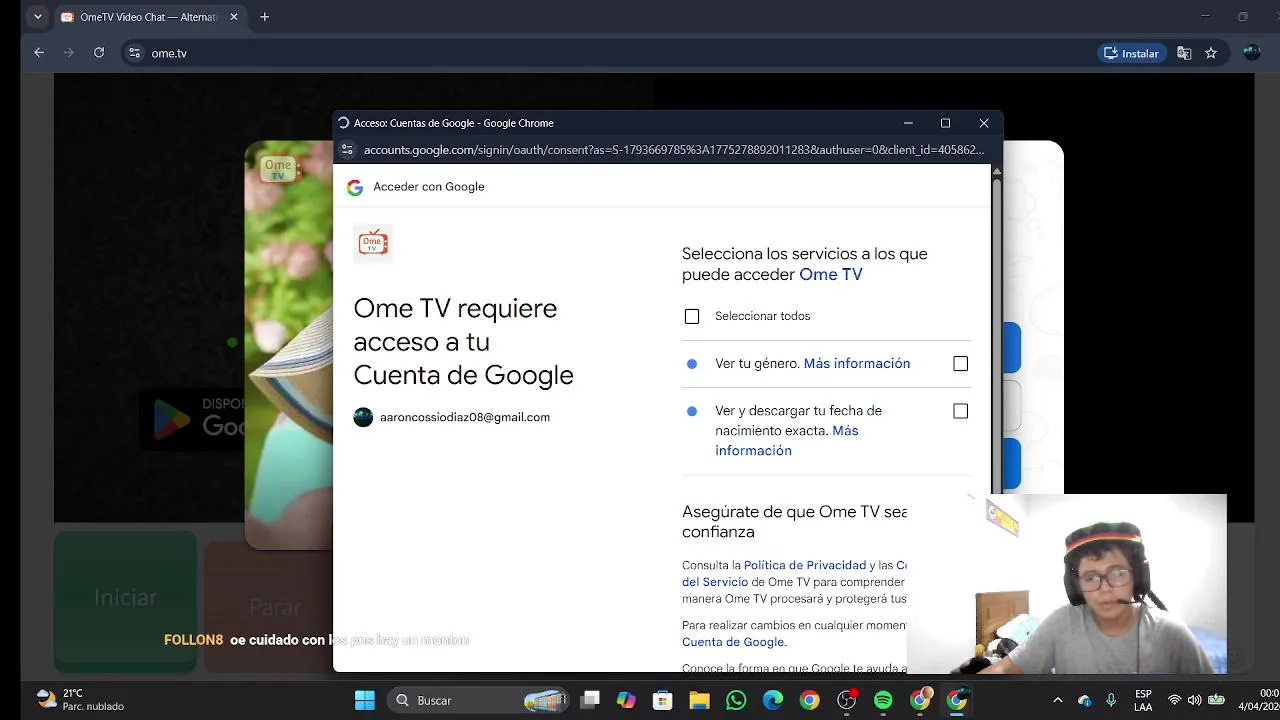Select the aaroncossiodiaz08@gmail.com account
Image resolution: width=1280 pixels, height=720 pixels.
452,417
